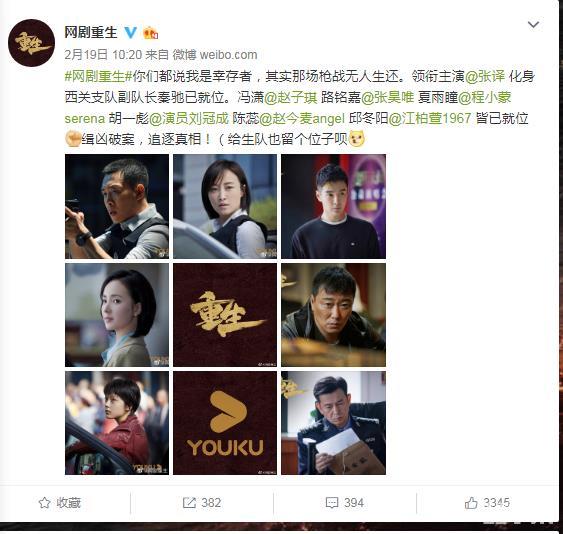The width and height of the screenshot is (563, 534).
Task: Open the 网剧重生 account name link
Action: [x=91, y=32]
